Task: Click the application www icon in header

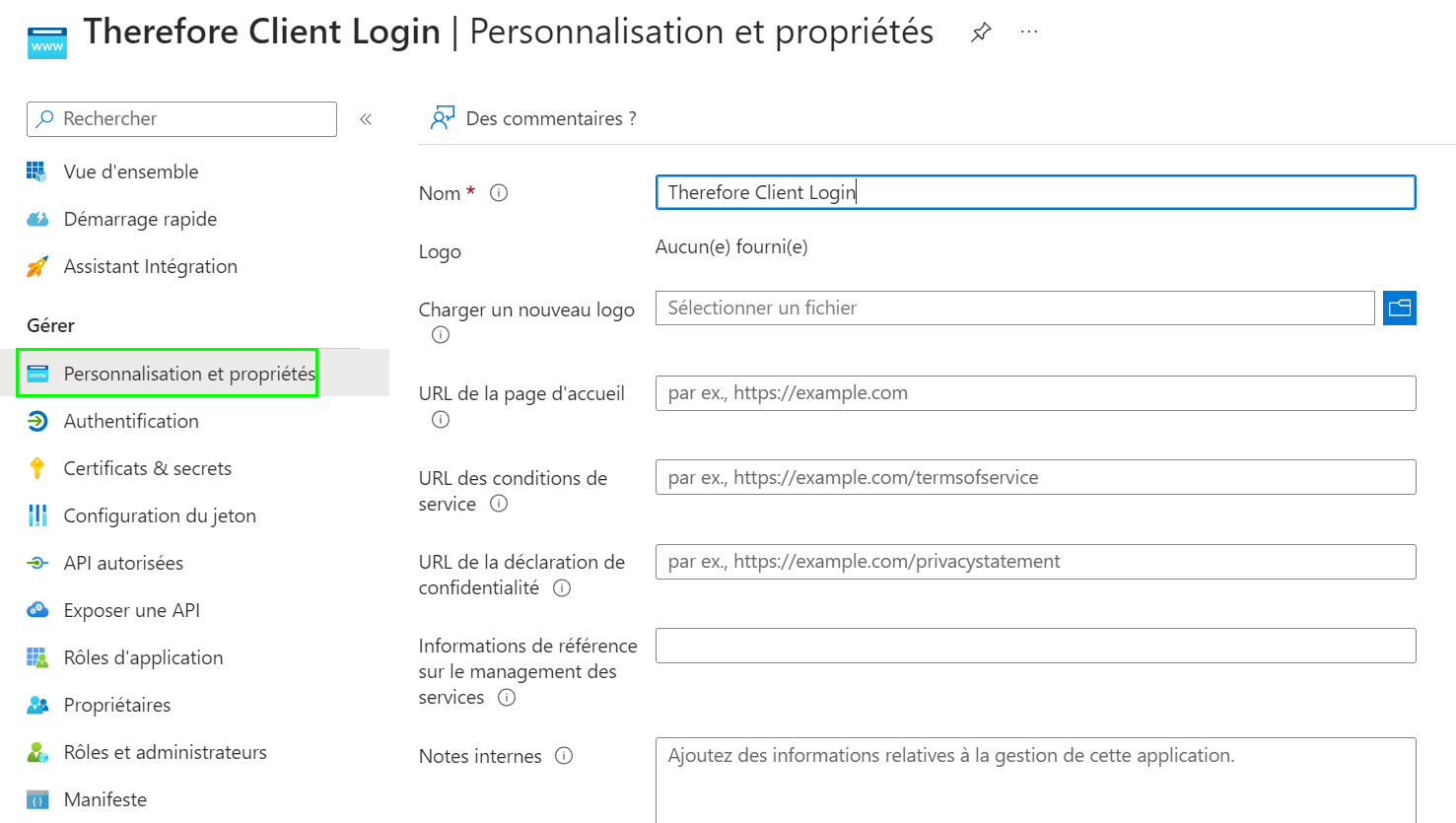Action: [47, 43]
